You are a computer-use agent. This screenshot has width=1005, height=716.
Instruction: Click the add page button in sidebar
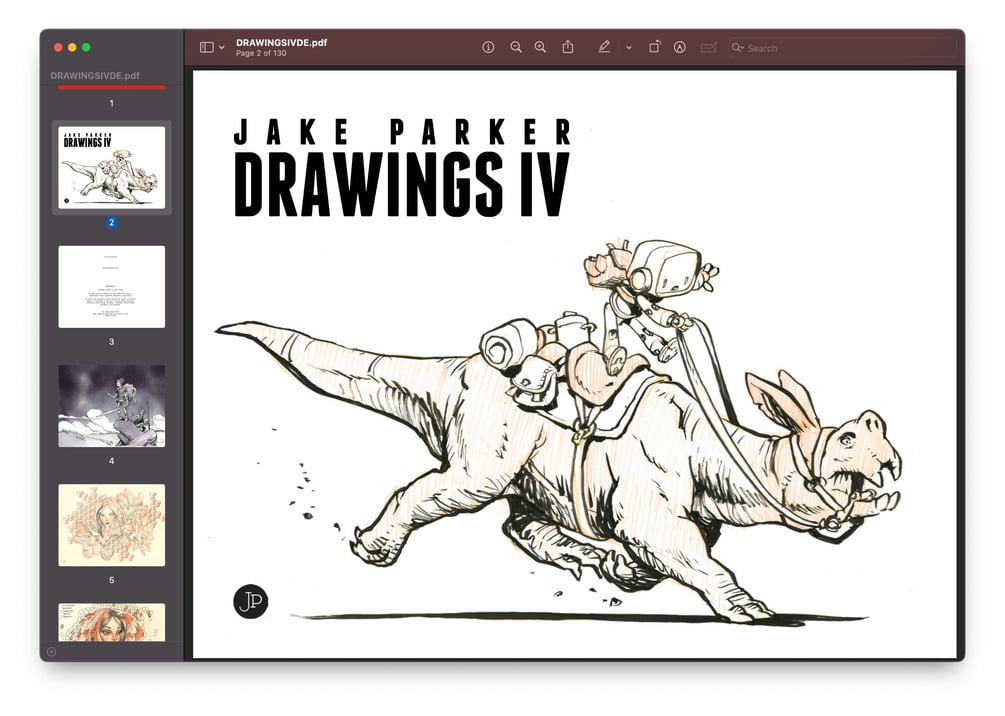51,652
